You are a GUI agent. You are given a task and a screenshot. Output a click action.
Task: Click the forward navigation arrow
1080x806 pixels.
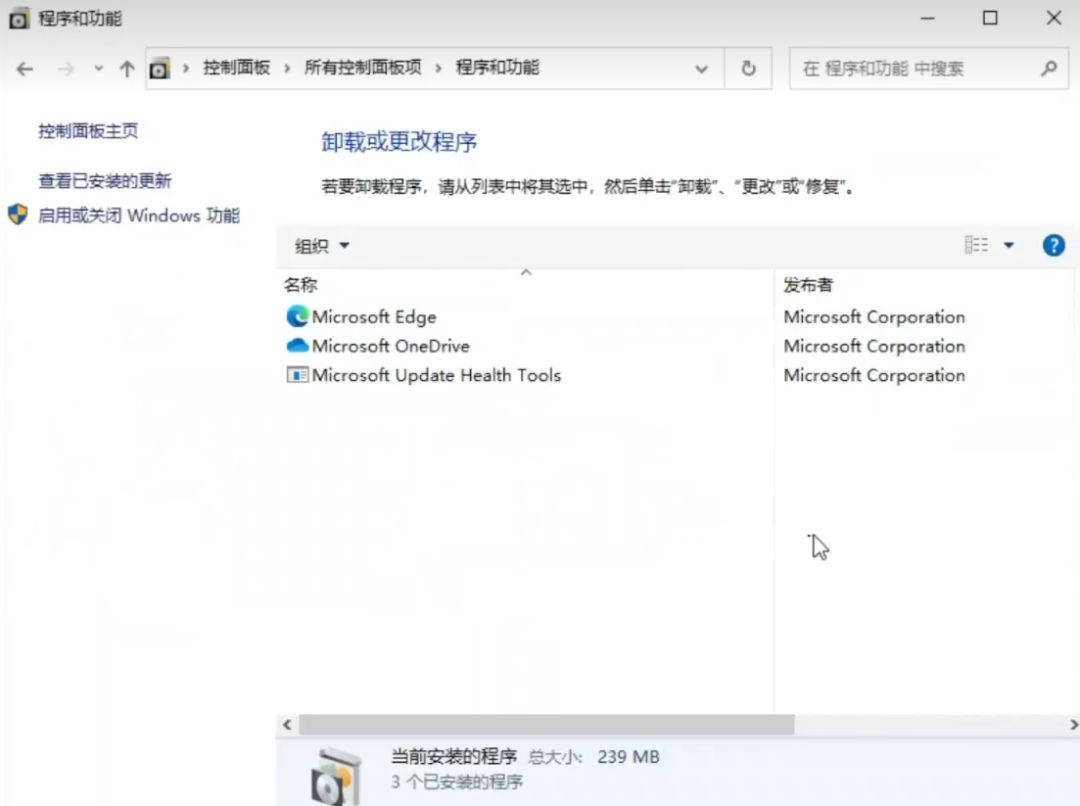(65, 69)
